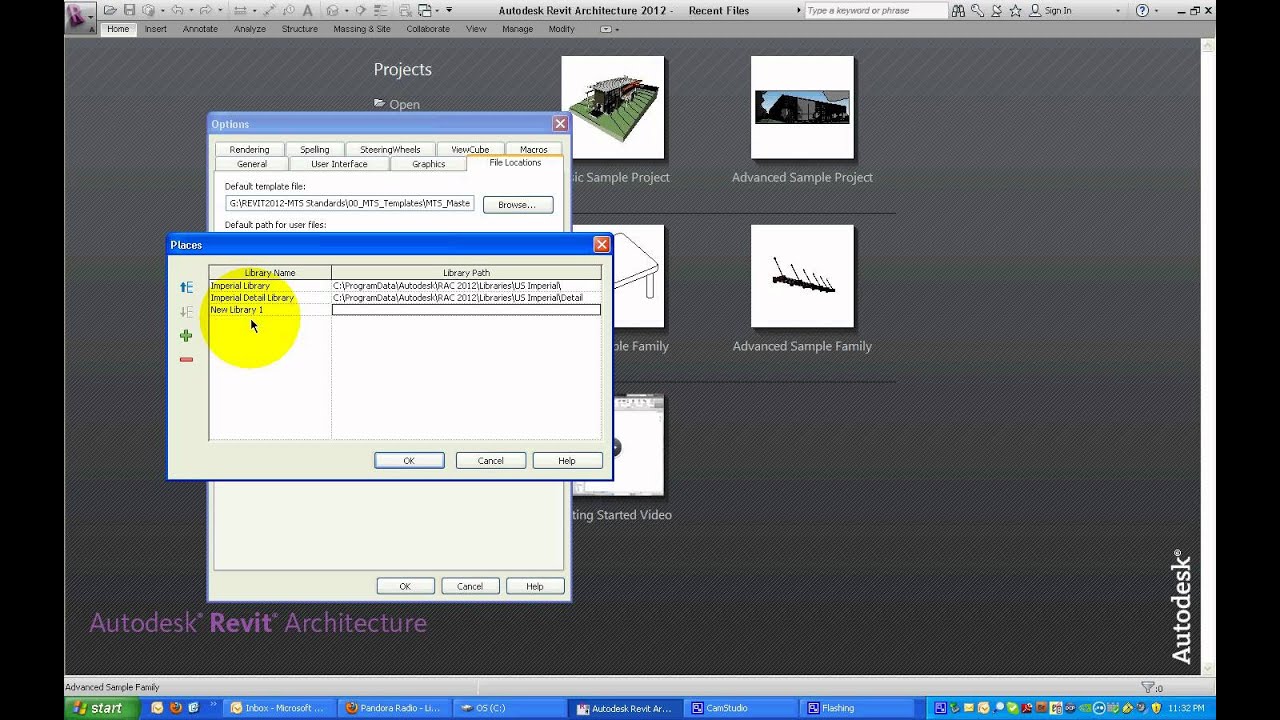Image resolution: width=1280 pixels, height=720 pixels.
Task: Open the Customize Quick Access Toolbar dropdown
Action: [449, 10]
